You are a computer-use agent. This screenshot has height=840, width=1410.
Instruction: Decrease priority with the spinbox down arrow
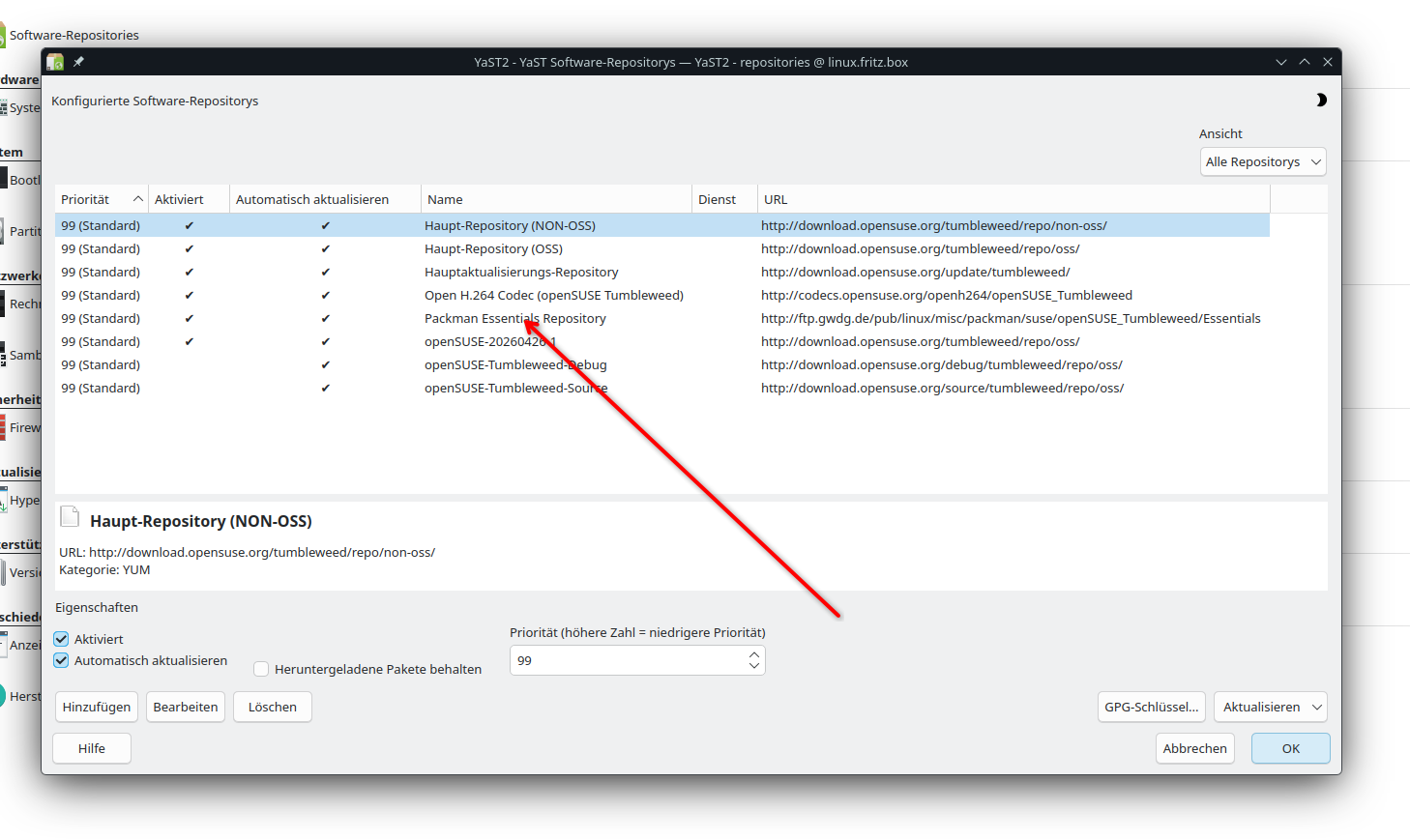click(x=754, y=666)
